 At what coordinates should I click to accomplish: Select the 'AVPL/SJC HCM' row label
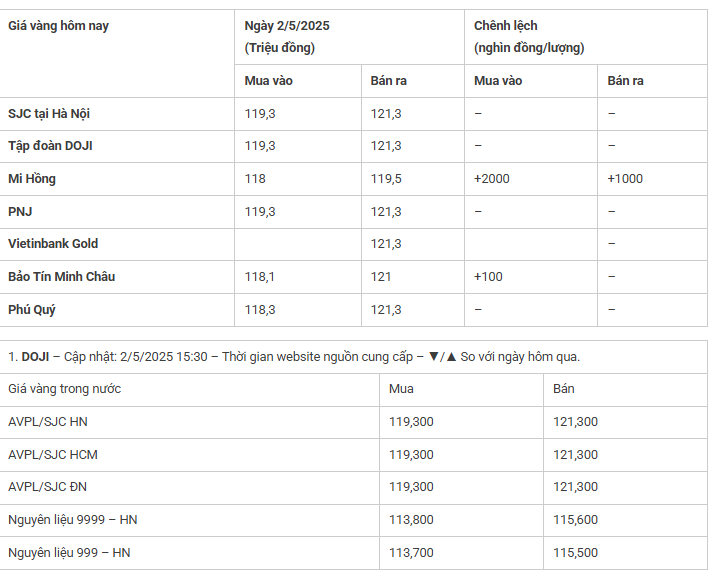(53, 454)
